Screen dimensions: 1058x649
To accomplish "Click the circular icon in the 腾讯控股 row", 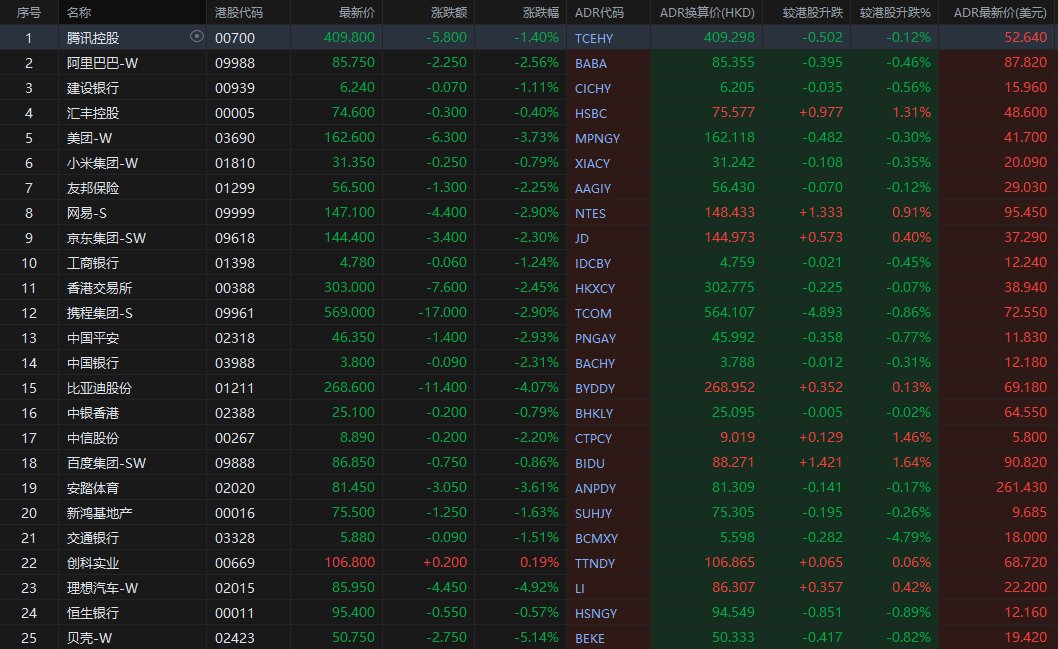I will [x=196, y=36].
